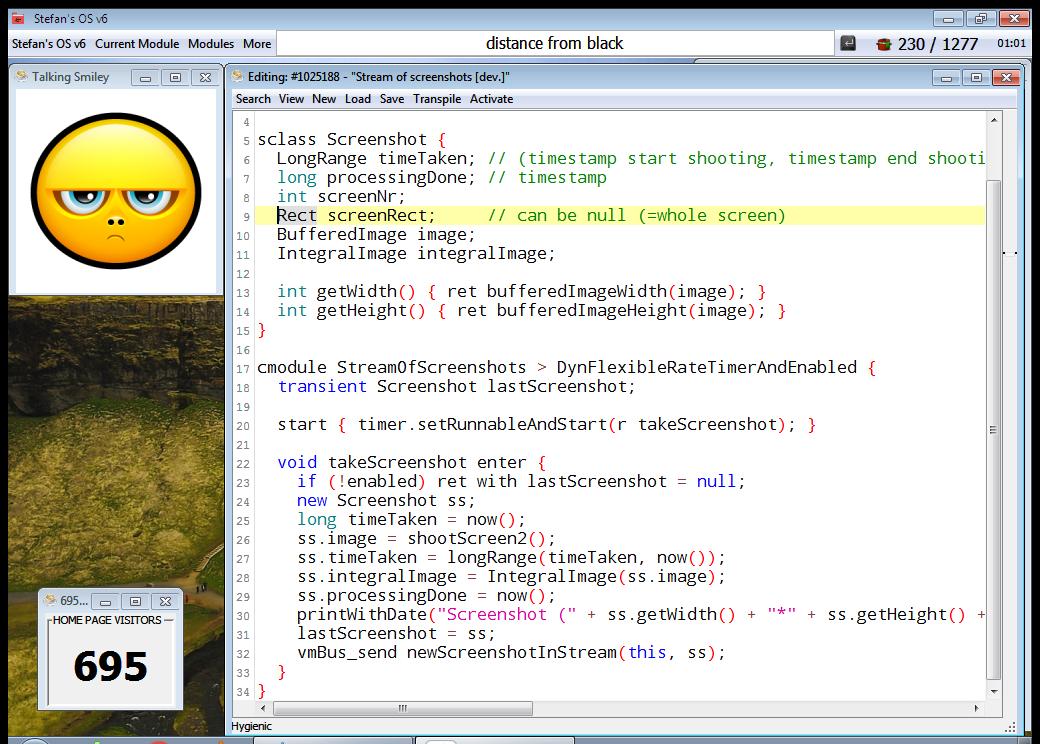1040x744 pixels.
Task: Open the Search menu in the editor
Action: (253, 99)
